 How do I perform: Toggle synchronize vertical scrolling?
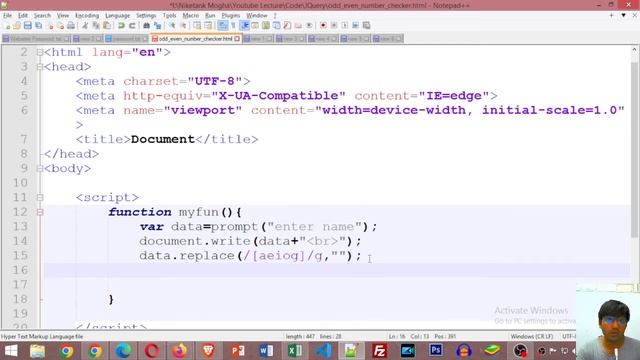197,26
